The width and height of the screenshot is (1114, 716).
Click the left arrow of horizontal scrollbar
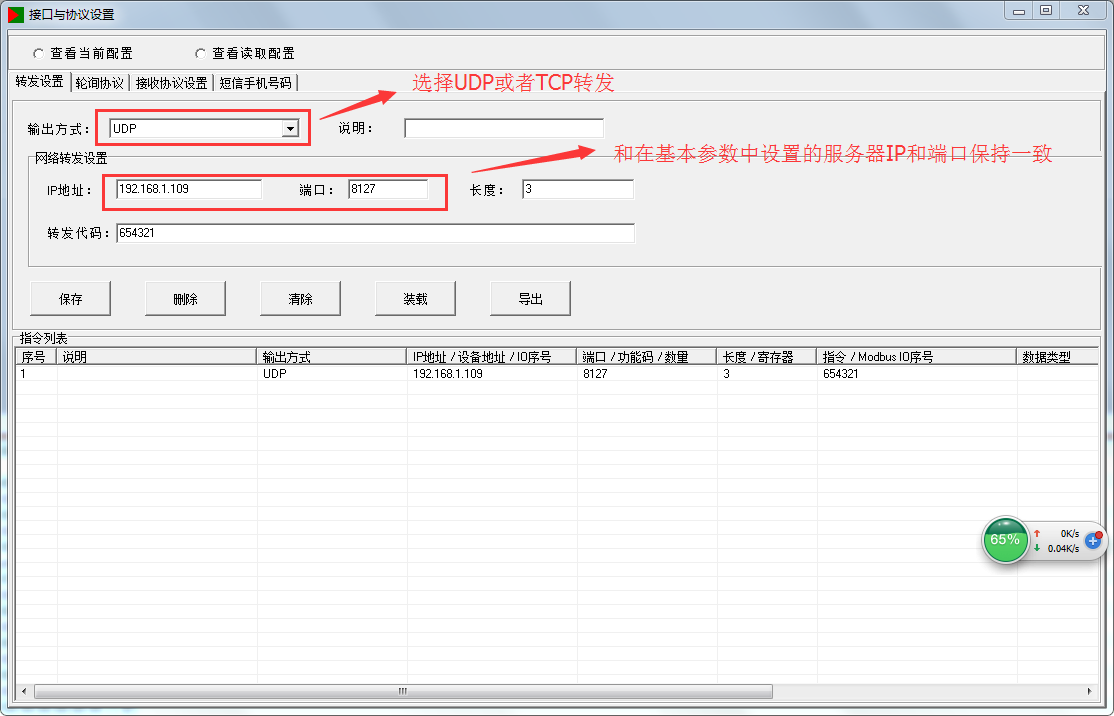[x=25, y=691]
